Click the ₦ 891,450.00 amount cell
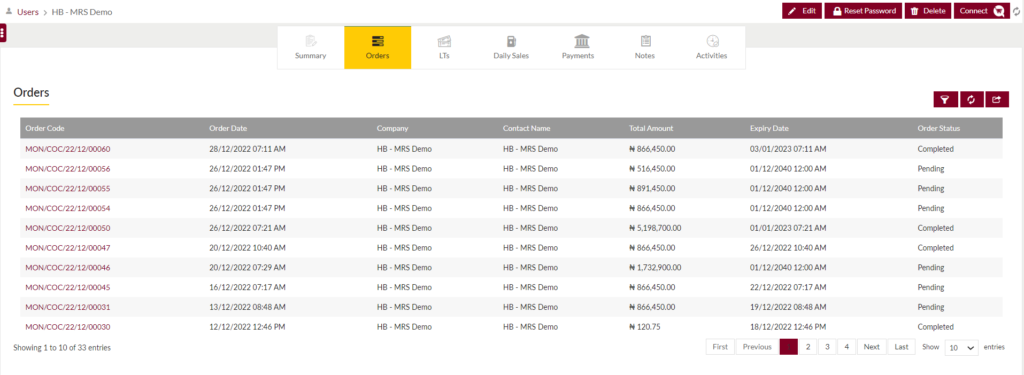Image resolution: width=1024 pixels, height=375 pixels. (x=652, y=188)
